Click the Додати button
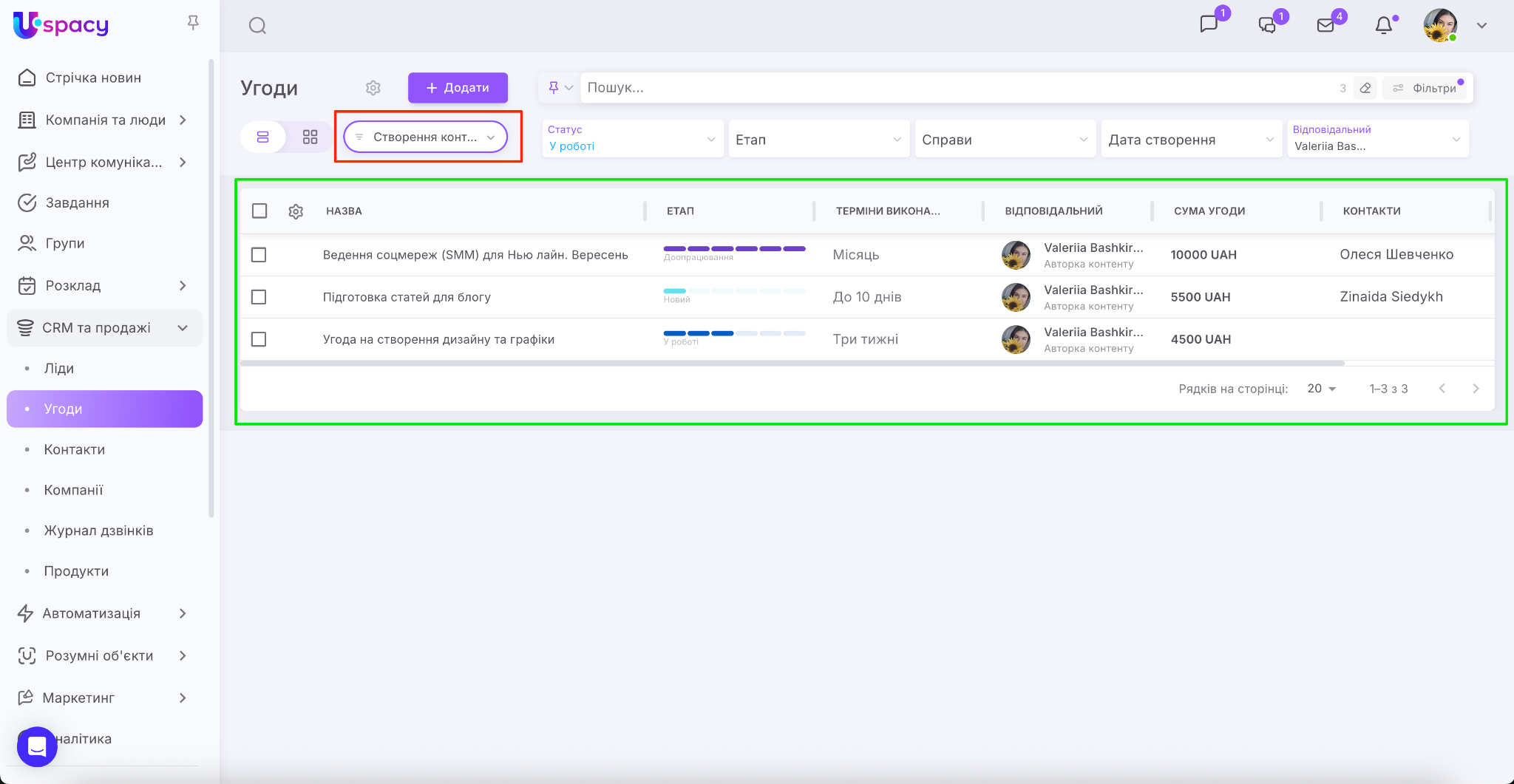Image resolution: width=1514 pixels, height=784 pixels. [458, 88]
